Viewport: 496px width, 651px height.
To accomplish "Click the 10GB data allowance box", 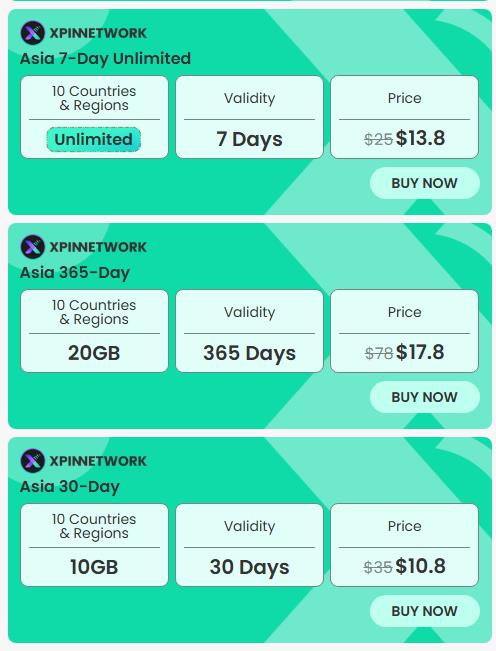I will point(94,545).
